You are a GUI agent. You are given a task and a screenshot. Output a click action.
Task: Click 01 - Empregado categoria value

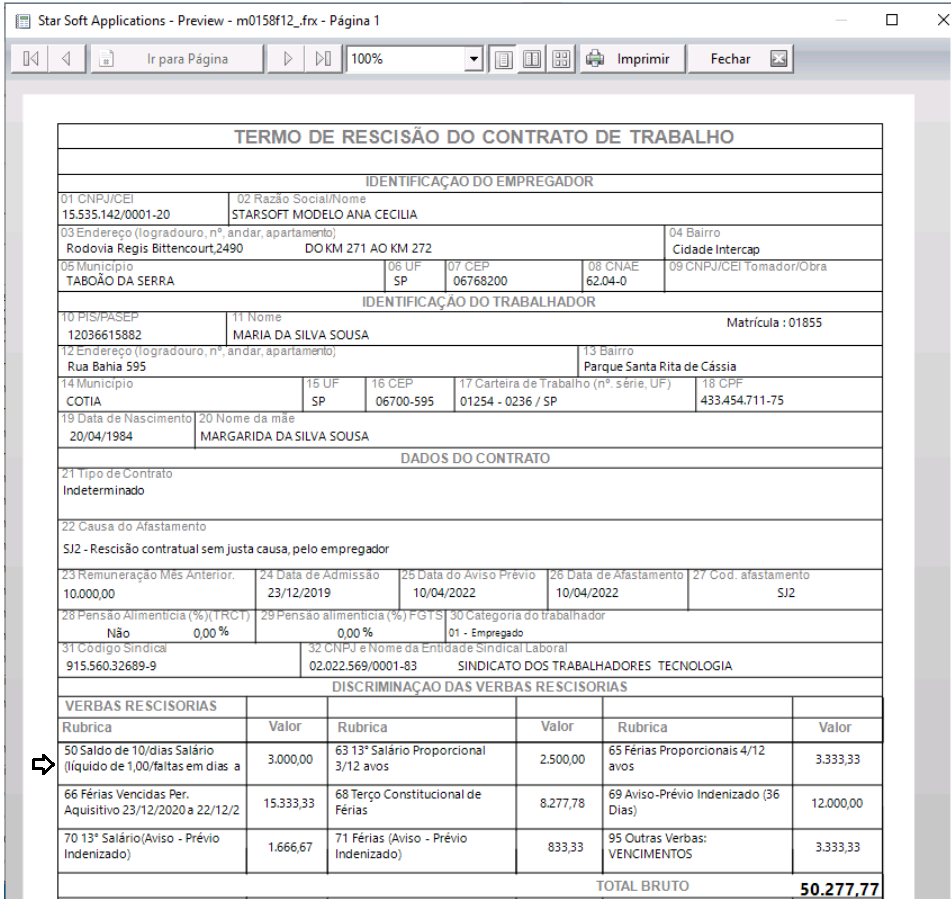(486, 633)
